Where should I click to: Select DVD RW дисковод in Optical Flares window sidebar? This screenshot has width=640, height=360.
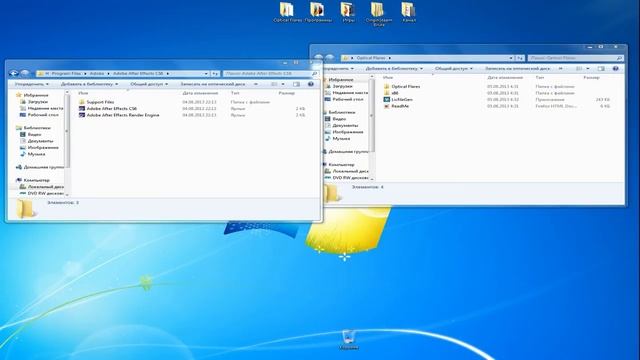click(346, 178)
